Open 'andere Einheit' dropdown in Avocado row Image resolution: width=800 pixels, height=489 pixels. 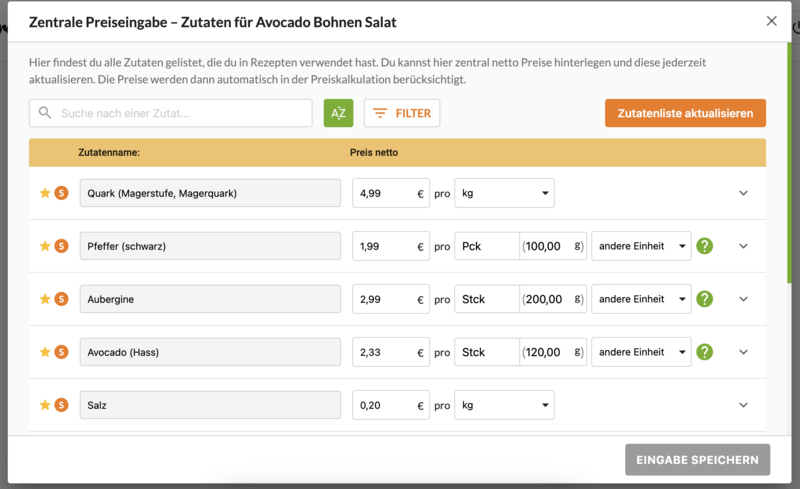(641, 352)
